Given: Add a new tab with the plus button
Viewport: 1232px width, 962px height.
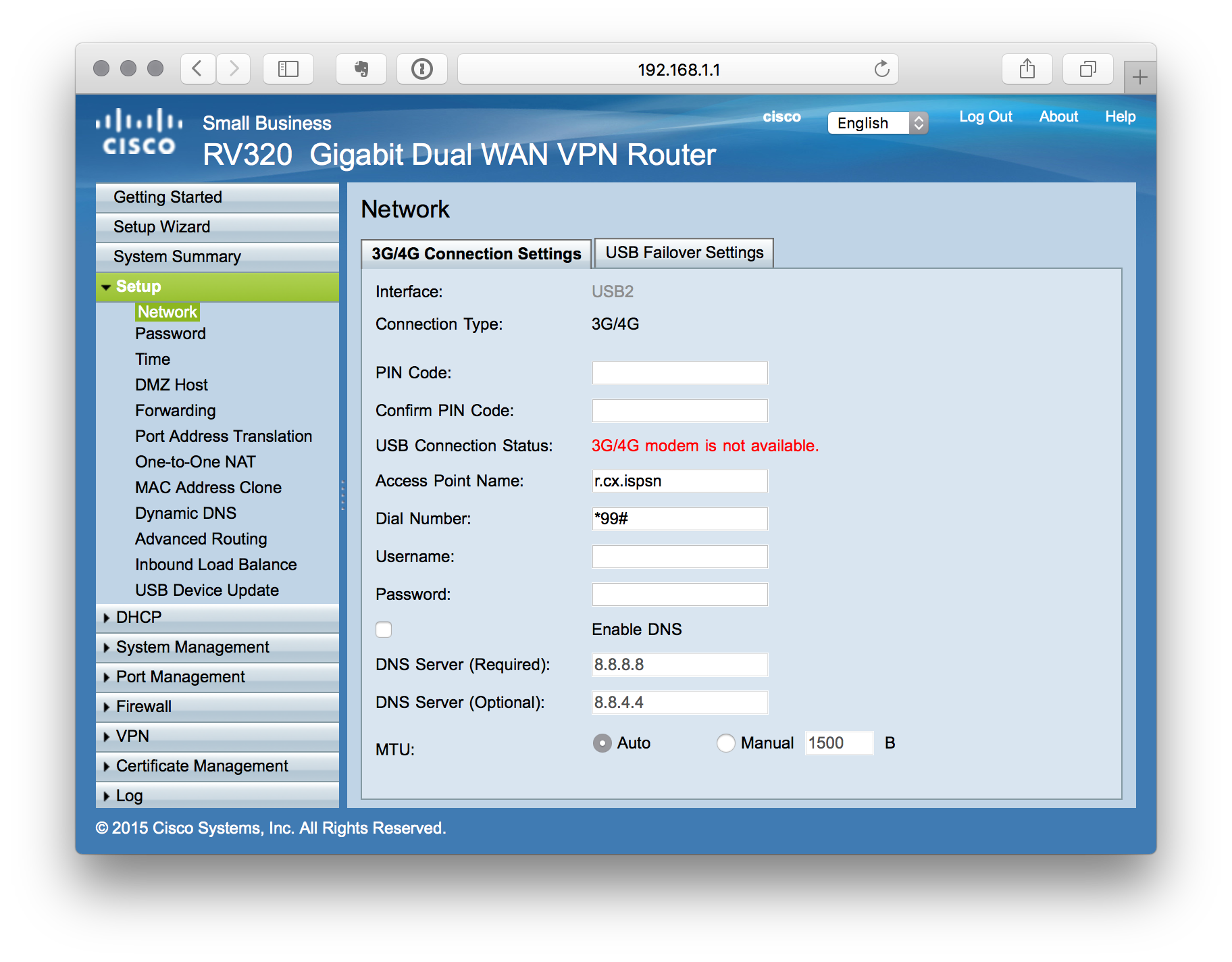Looking at the screenshot, I should [1140, 77].
